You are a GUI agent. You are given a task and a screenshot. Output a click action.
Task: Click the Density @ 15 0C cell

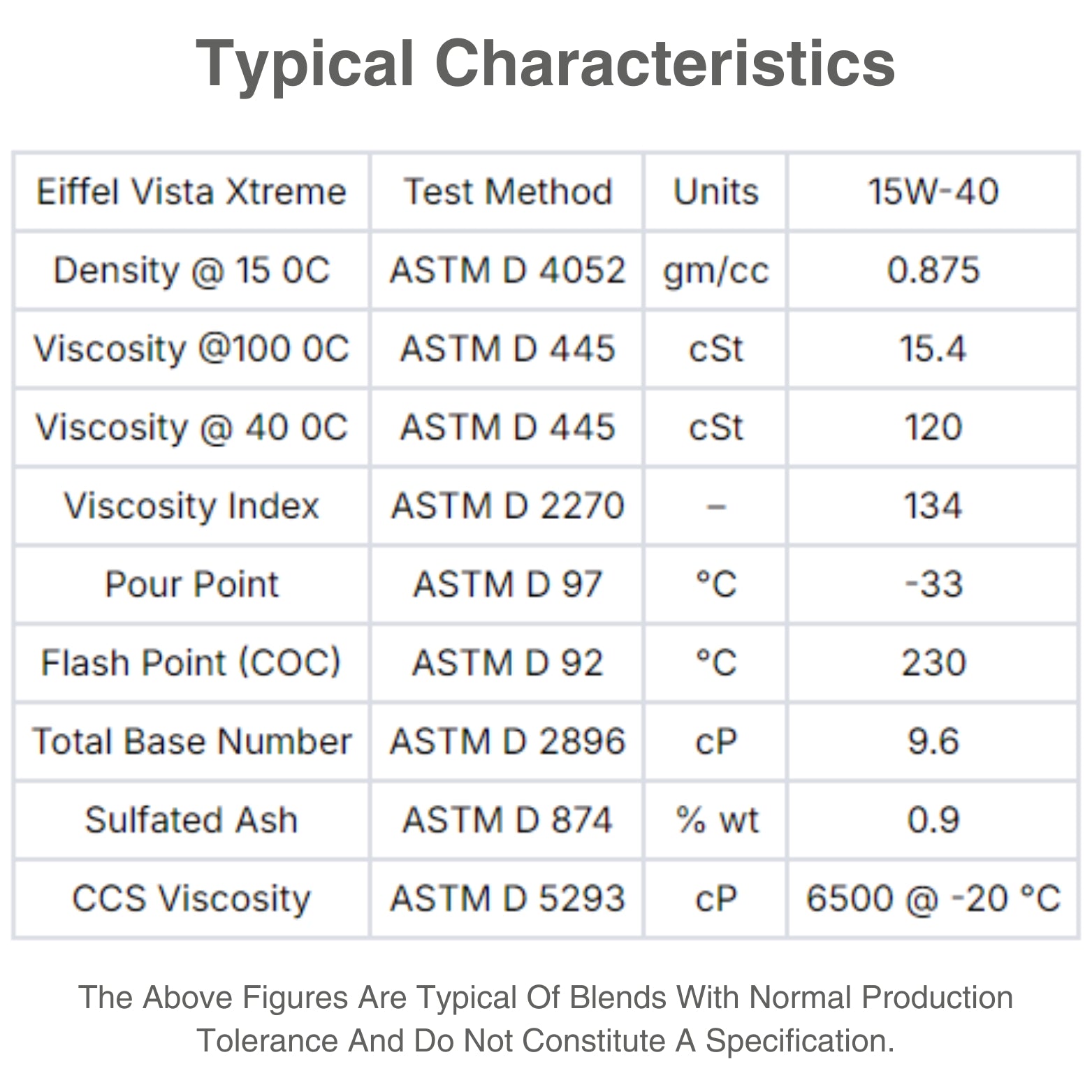click(191, 270)
